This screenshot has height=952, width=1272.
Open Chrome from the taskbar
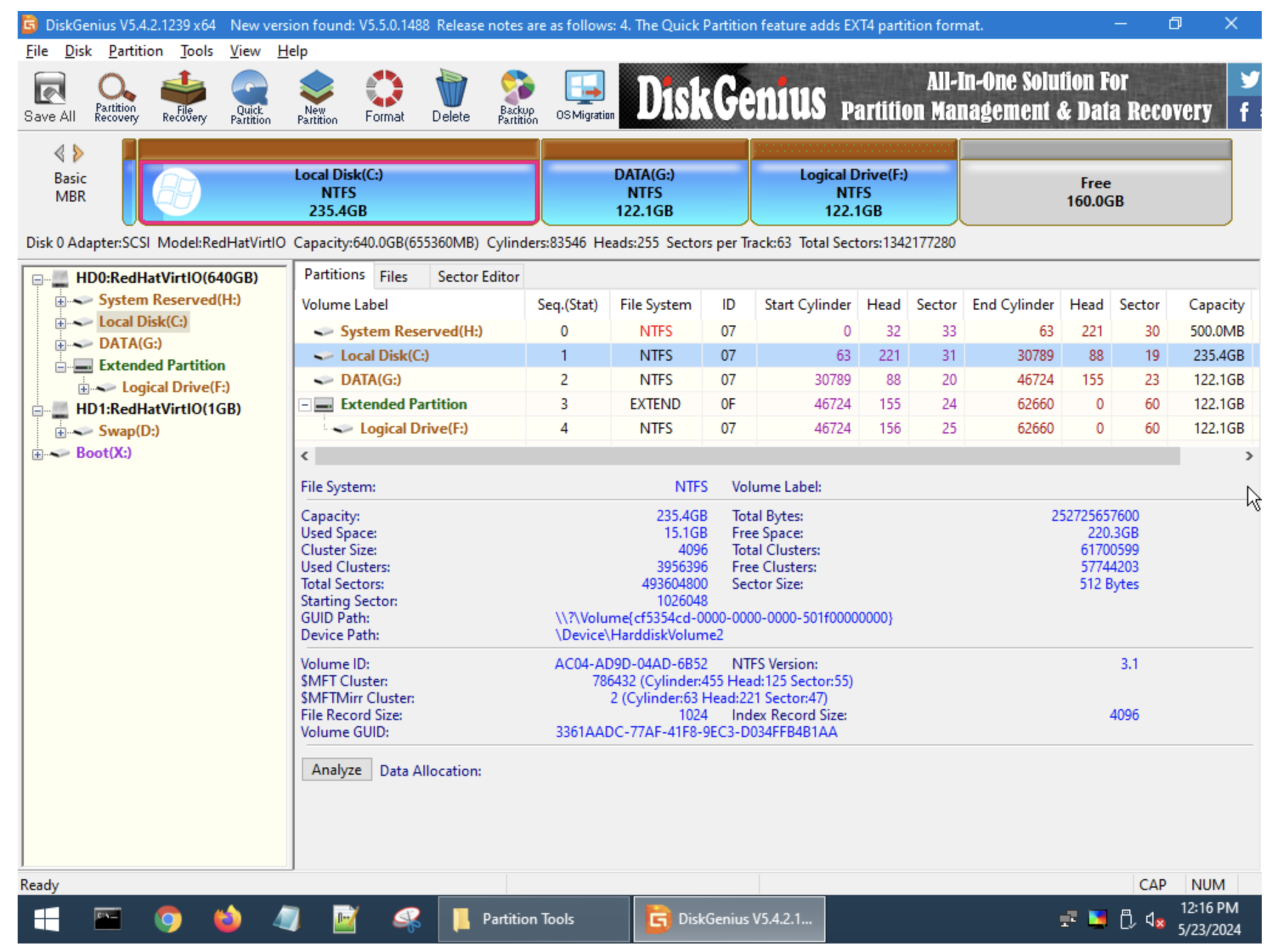pyautogui.click(x=169, y=919)
